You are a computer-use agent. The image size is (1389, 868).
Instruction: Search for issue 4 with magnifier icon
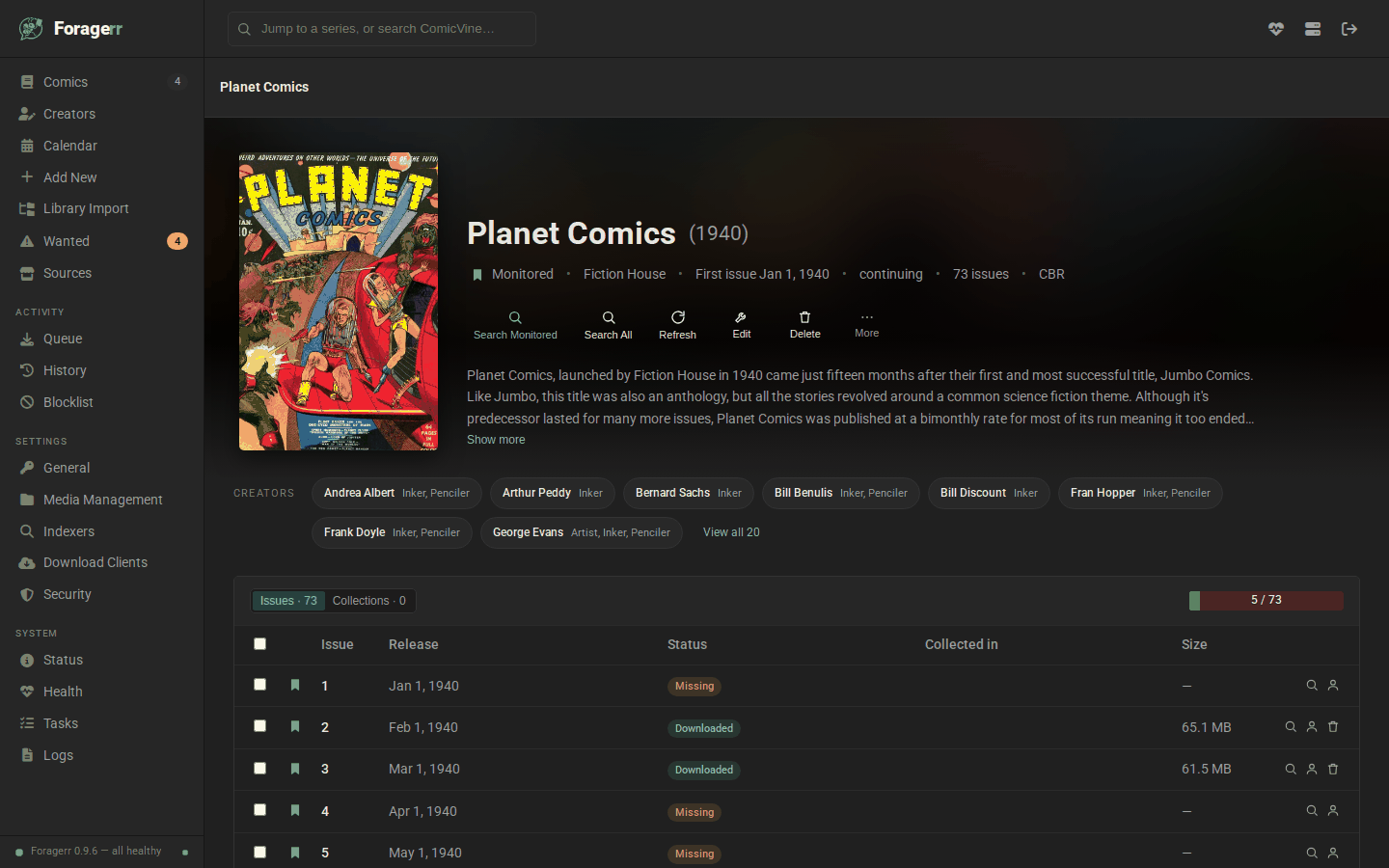(1312, 811)
